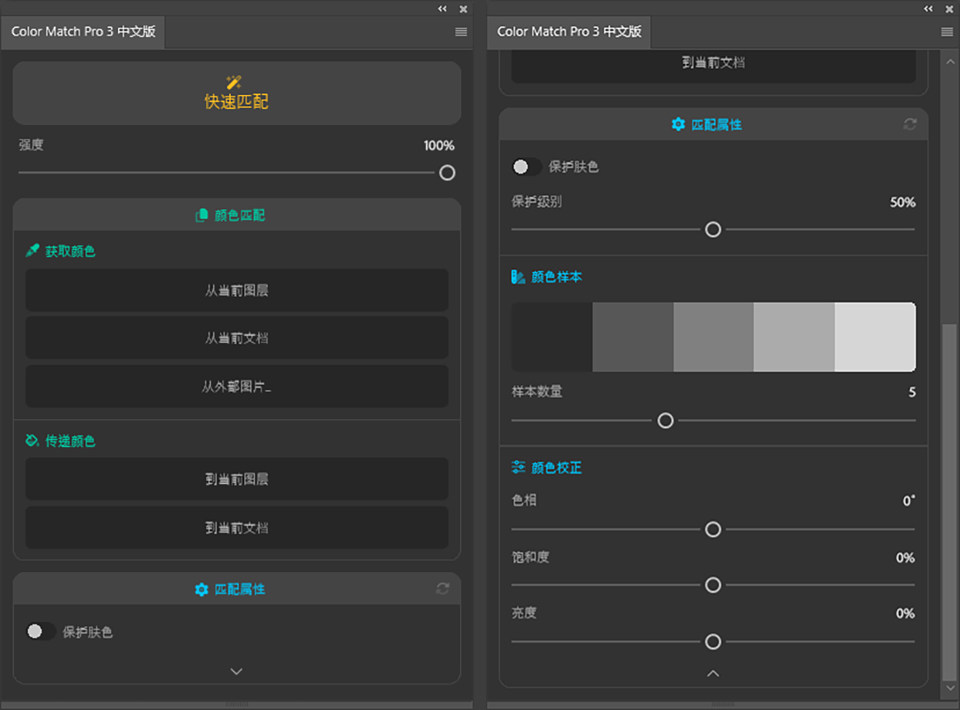This screenshot has width=960, height=710.
Task: Collapse properties with the up chevron
Action: point(713,673)
